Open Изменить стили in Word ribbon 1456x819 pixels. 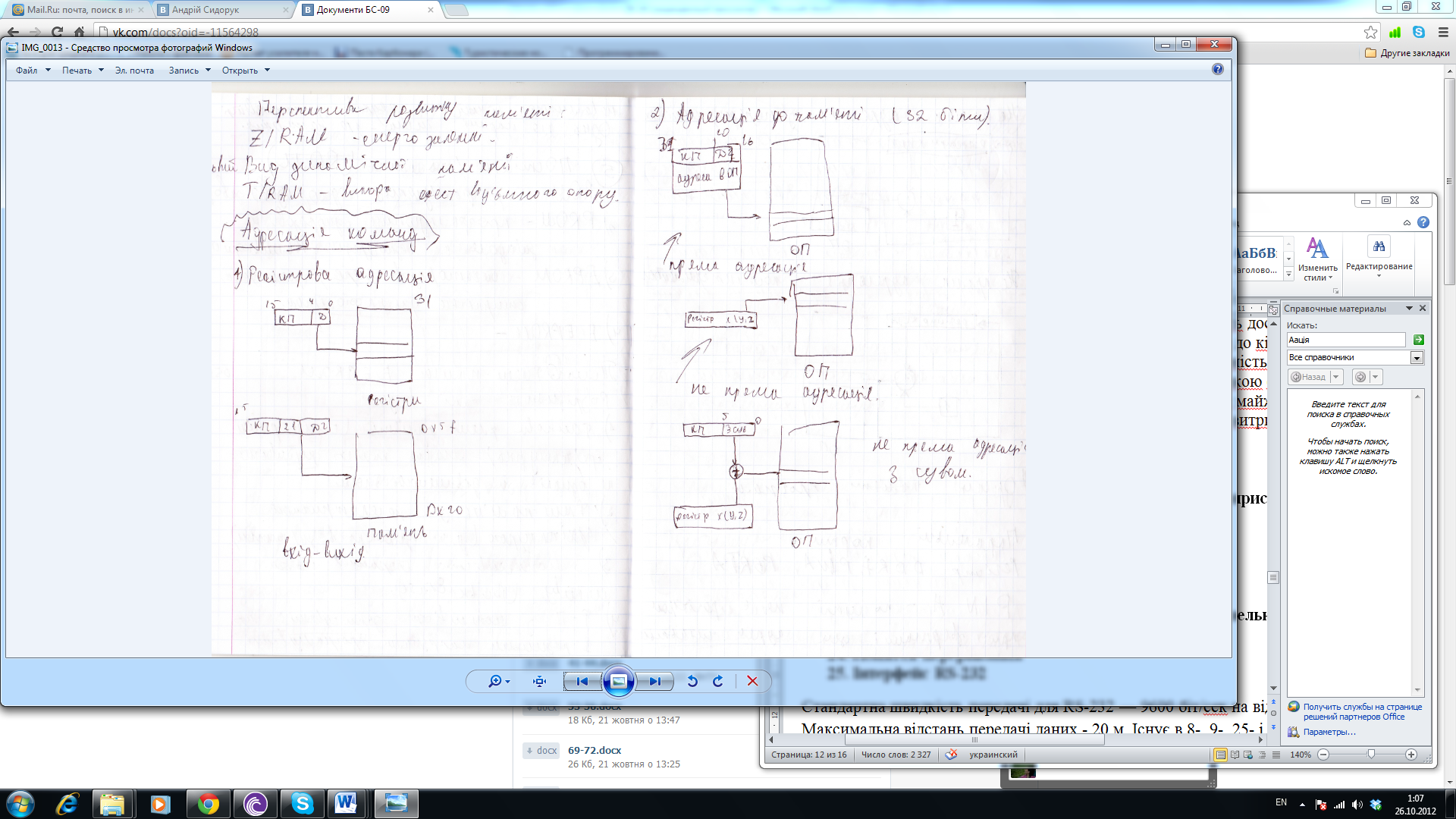coord(1317,259)
